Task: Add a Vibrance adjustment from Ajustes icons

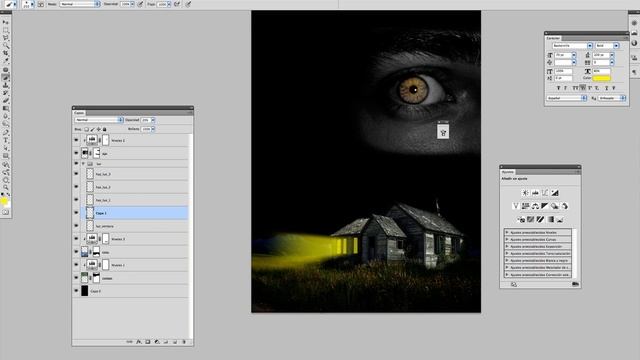Action: (516, 206)
